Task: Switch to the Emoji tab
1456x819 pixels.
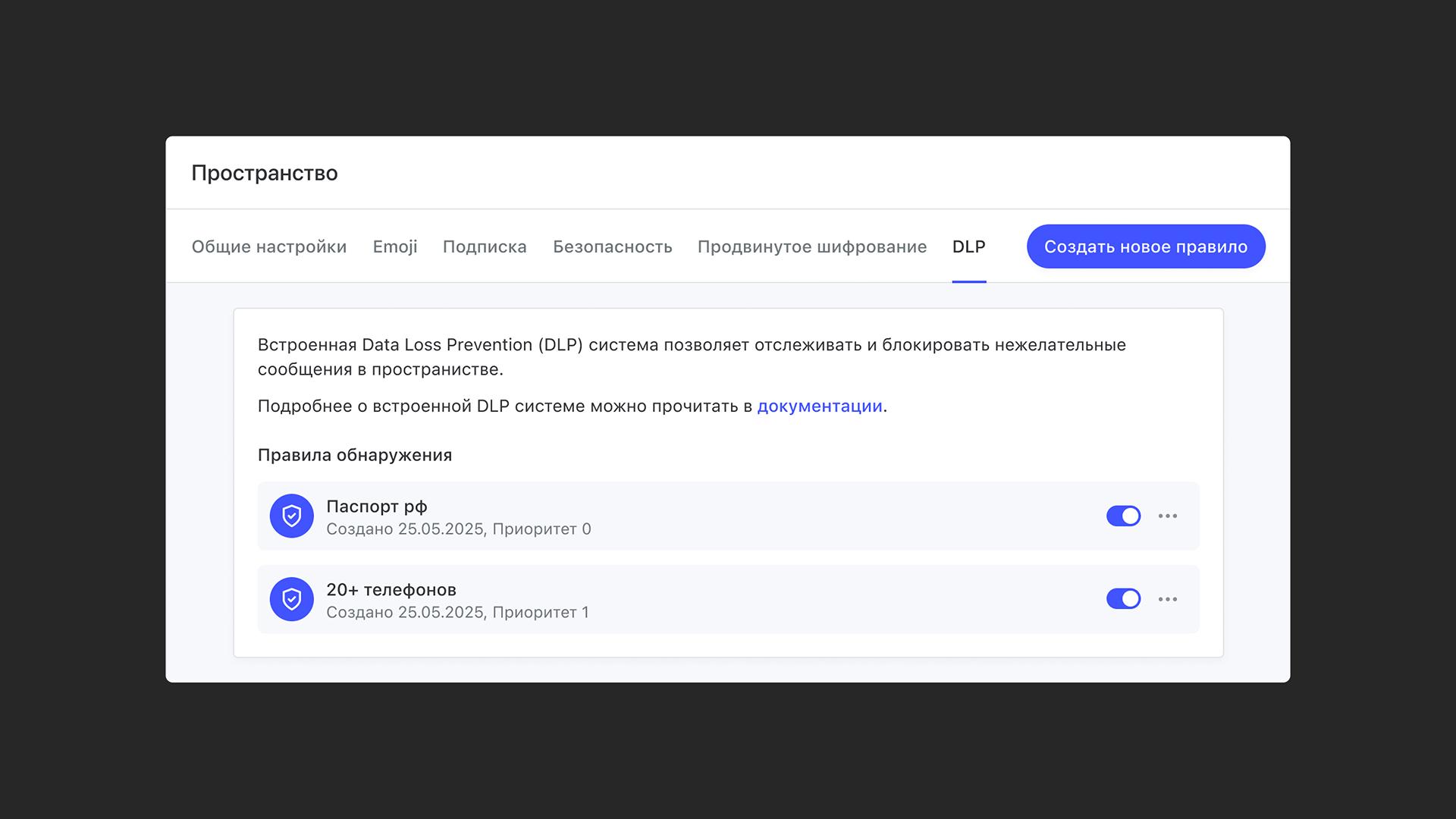Action: [x=394, y=246]
